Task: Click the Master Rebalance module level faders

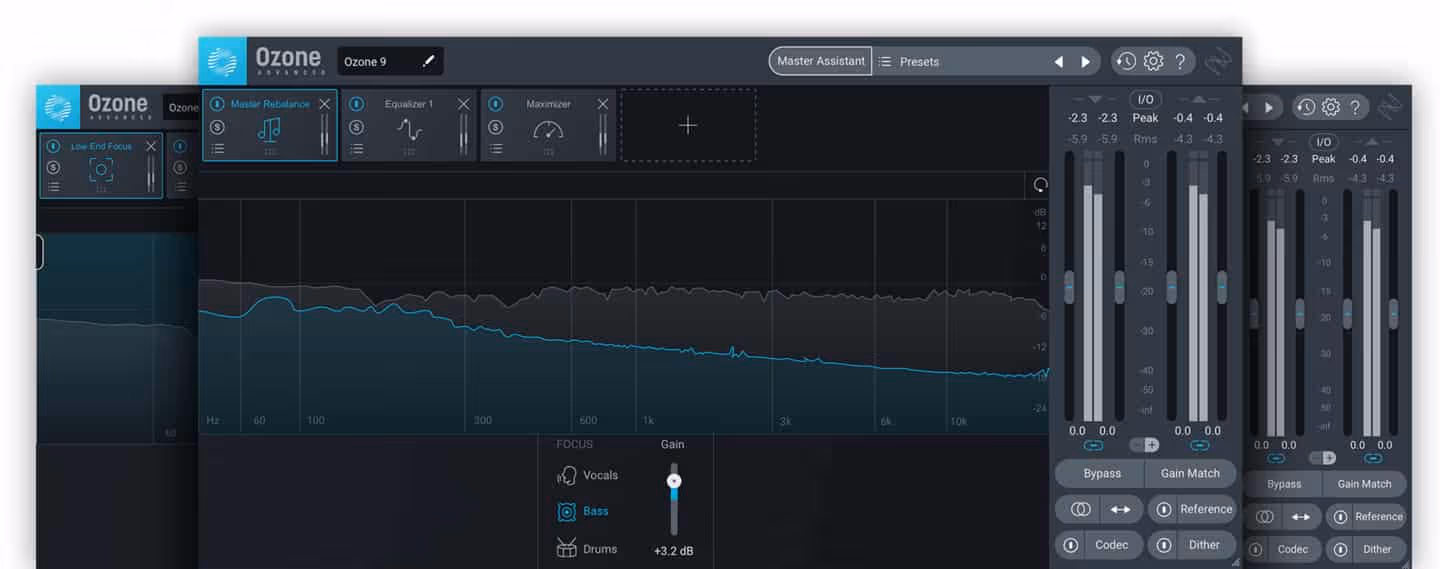Action: click(x=324, y=134)
